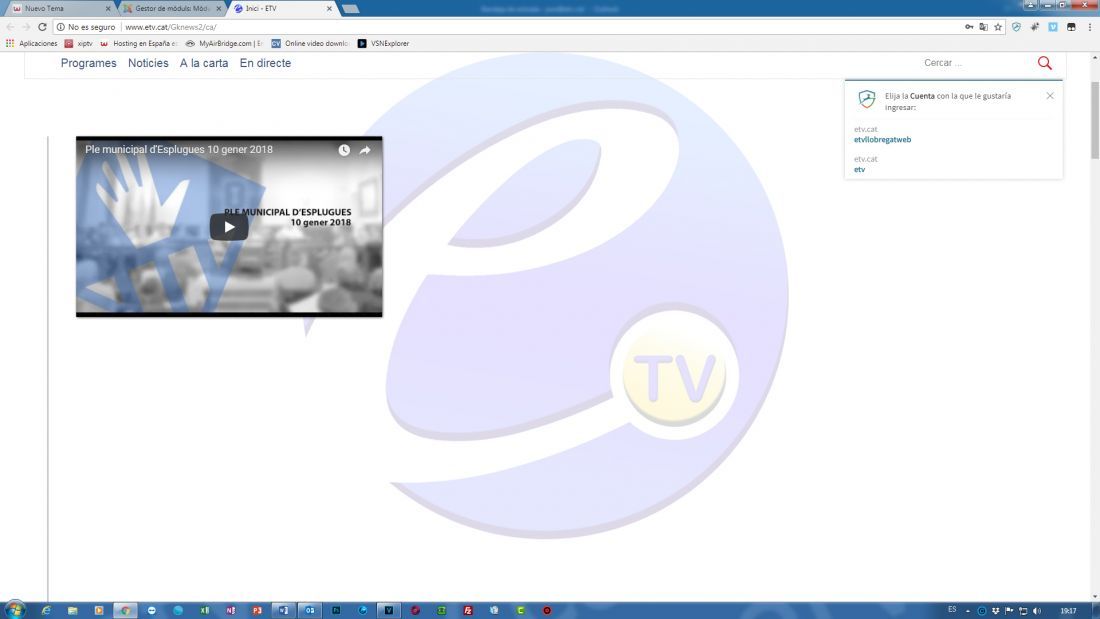Open the VSNExplorer bookmark

(383, 44)
